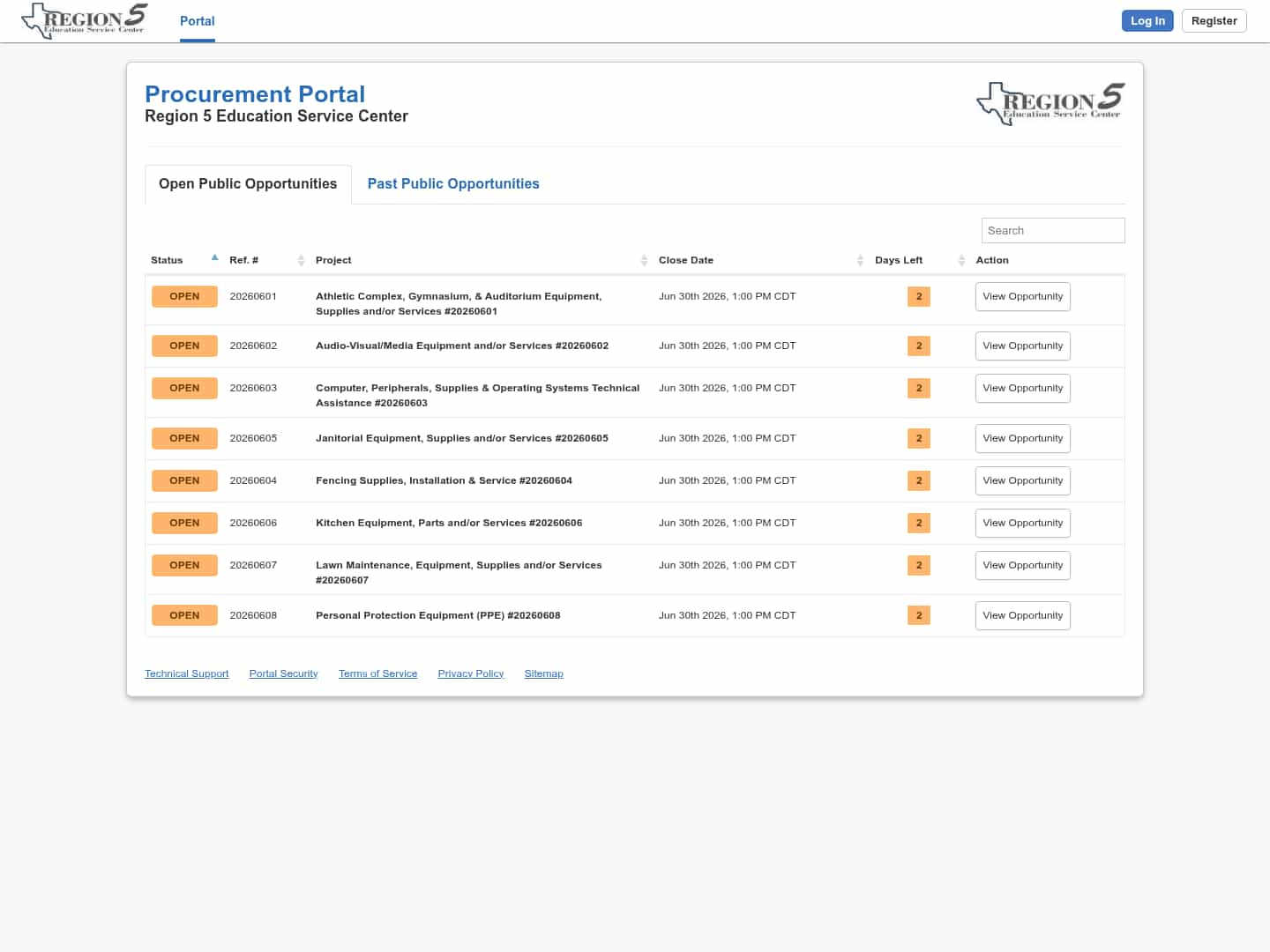
Task: Sort by Days Left column arrows
Action: (961, 260)
